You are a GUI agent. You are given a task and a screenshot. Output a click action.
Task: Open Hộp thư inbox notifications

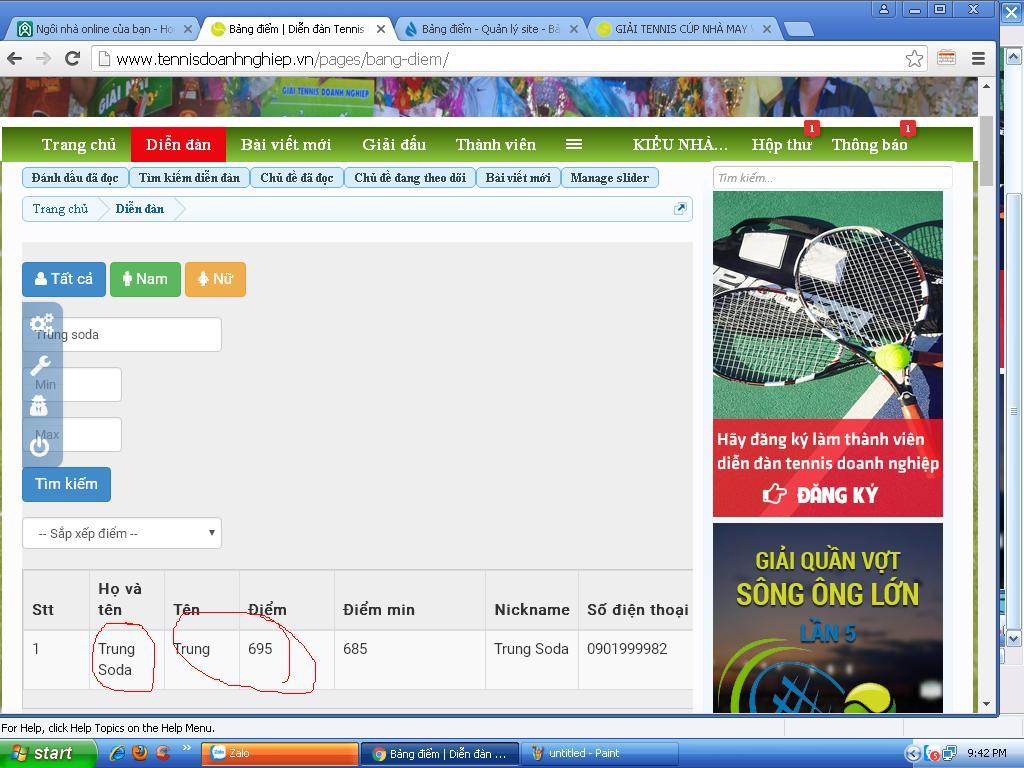point(781,144)
